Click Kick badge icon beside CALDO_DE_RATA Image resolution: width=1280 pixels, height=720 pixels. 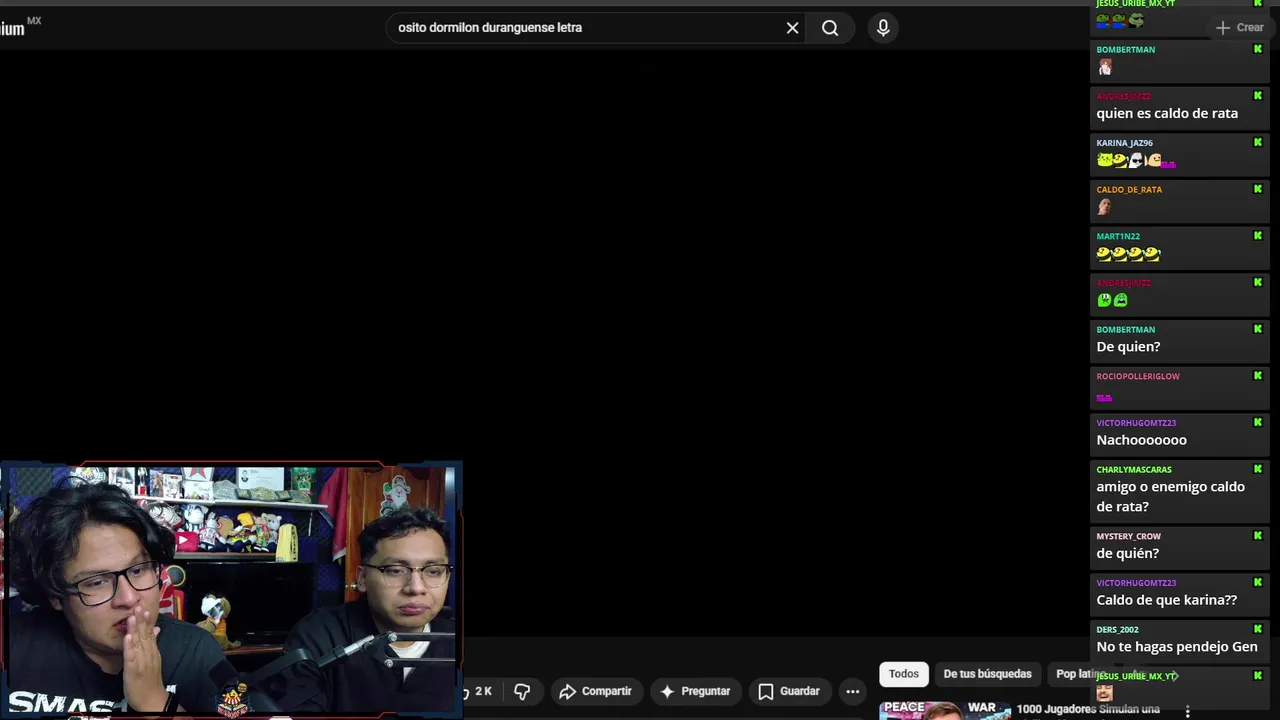tap(1258, 189)
